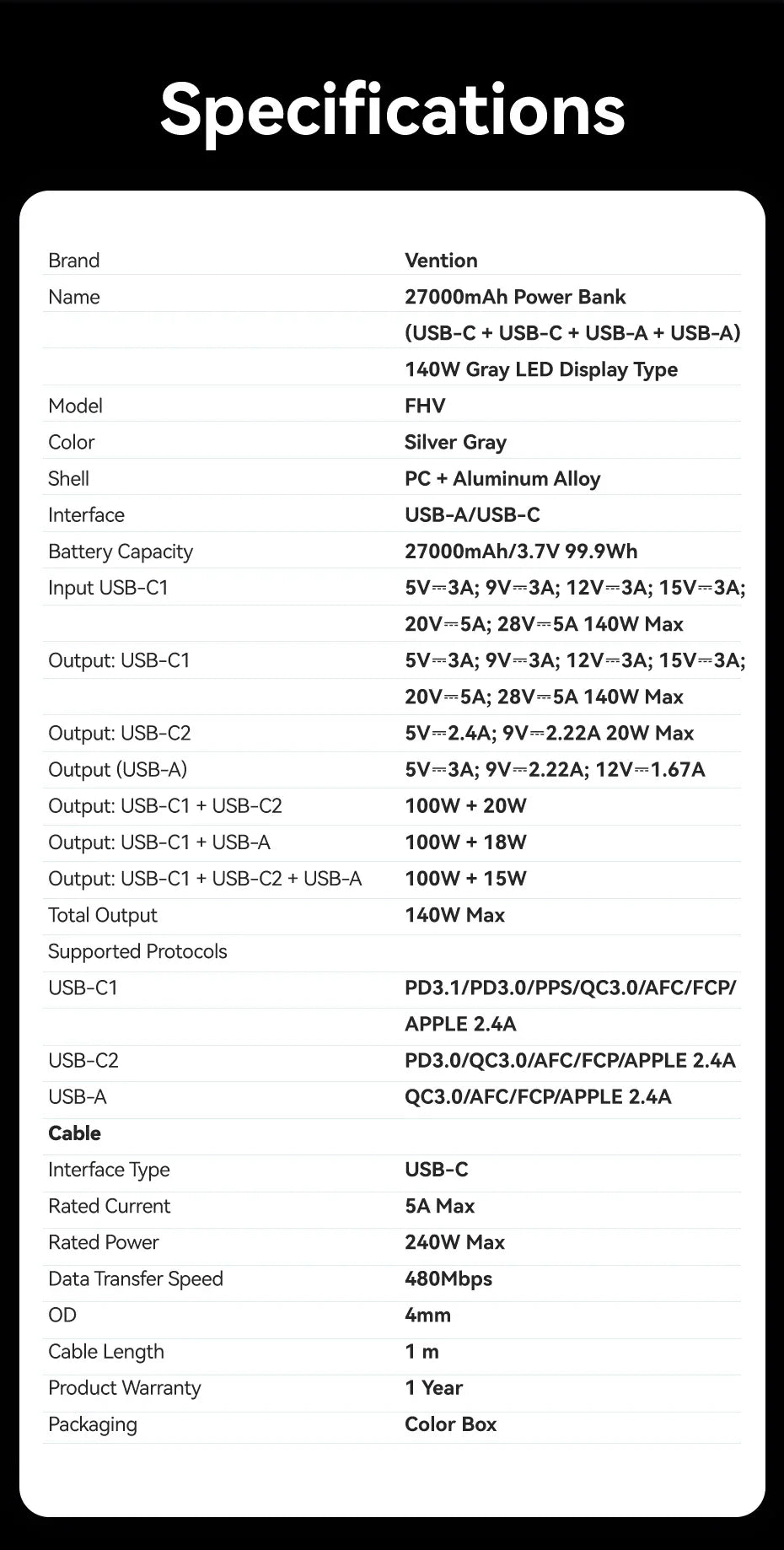Select the 480Mbps data transfer speed value
The width and height of the screenshot is (784, 1550).
(x=448, y=1278)
